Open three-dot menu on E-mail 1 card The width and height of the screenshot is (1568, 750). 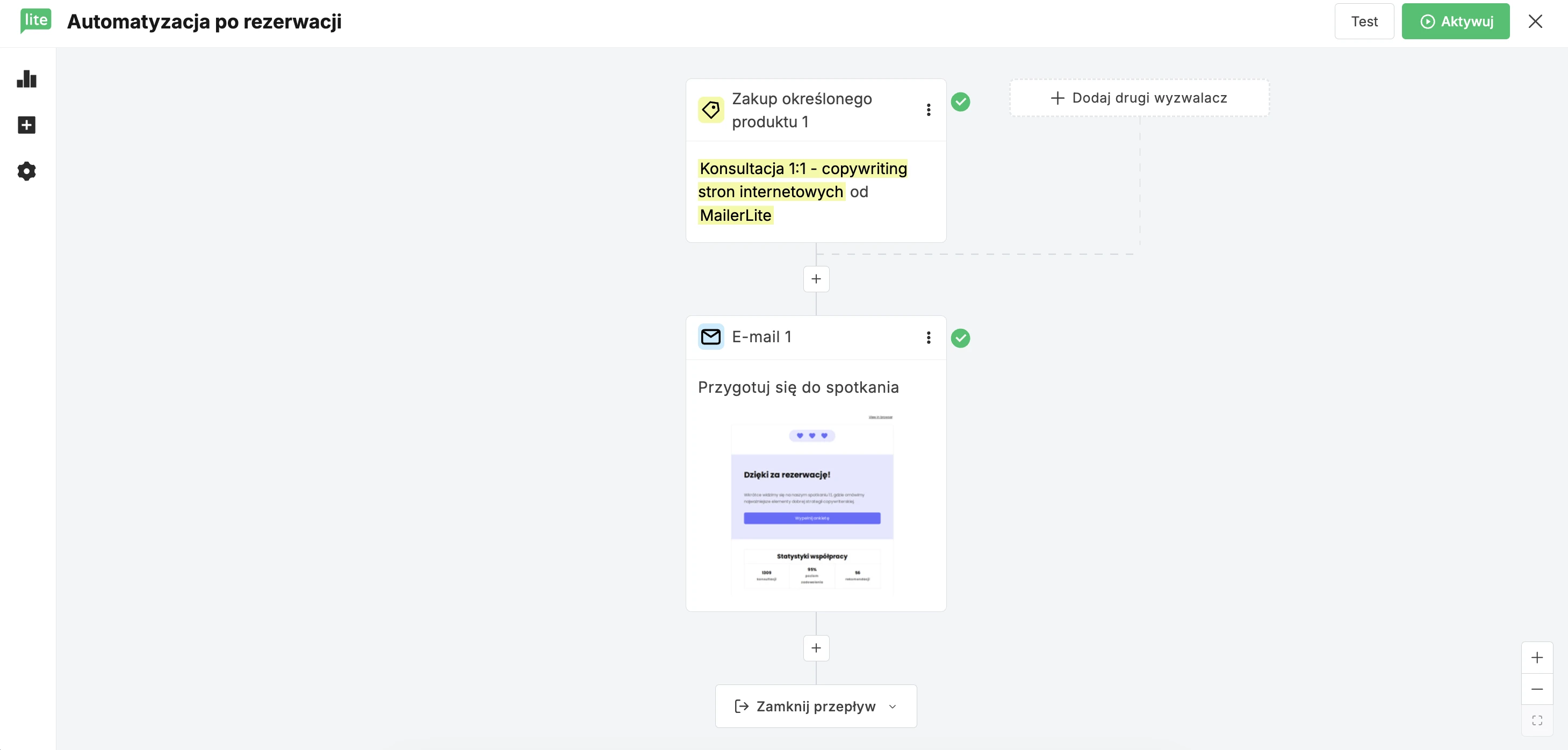(x=927, y=337)
